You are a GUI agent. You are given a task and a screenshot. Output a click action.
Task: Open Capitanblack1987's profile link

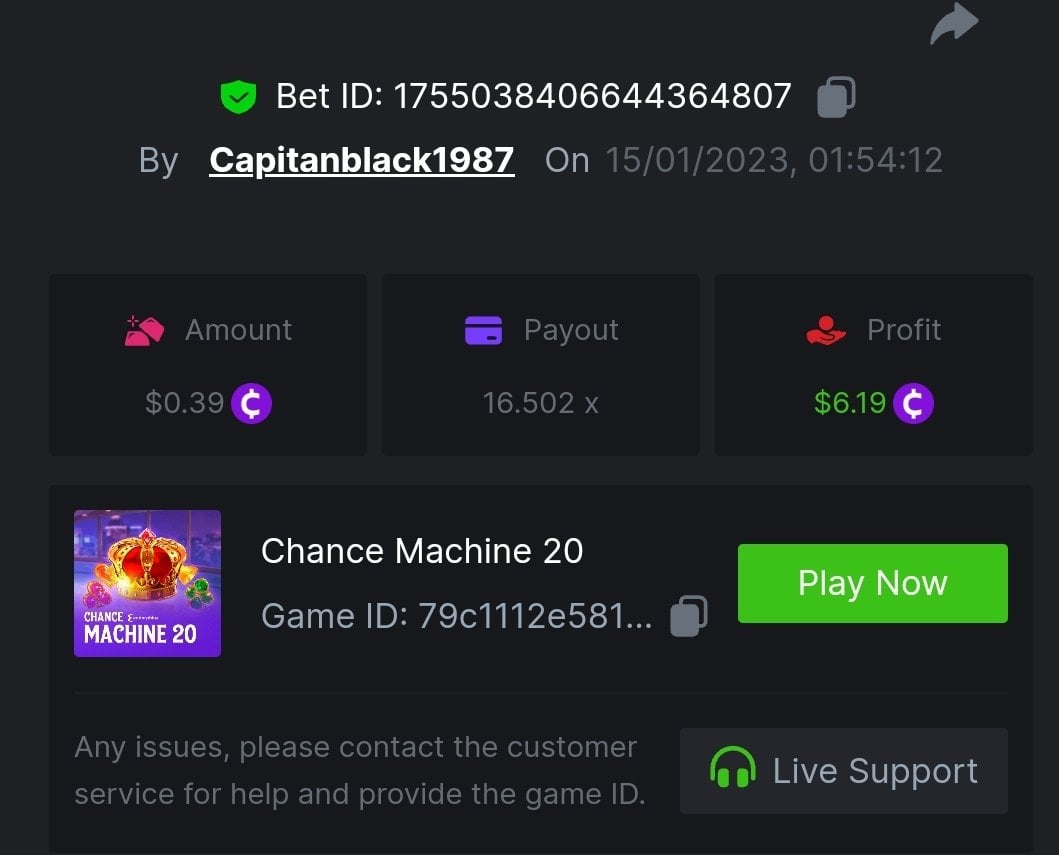tap(362, 160)
